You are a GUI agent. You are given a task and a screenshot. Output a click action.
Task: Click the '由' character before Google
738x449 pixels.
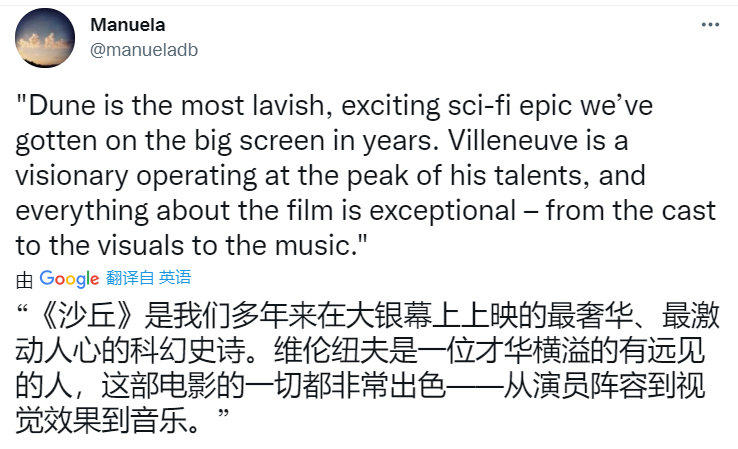pos(24,278)
